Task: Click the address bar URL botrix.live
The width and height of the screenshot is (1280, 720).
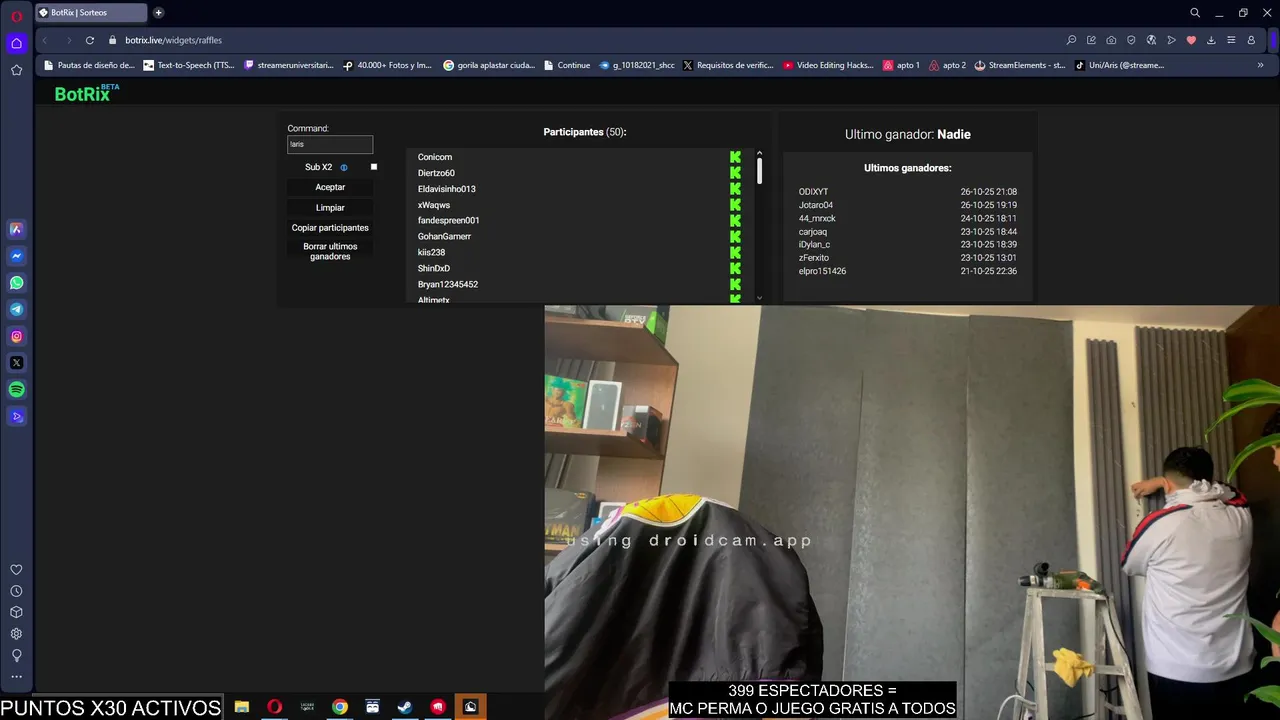Action: coord(173,40)
